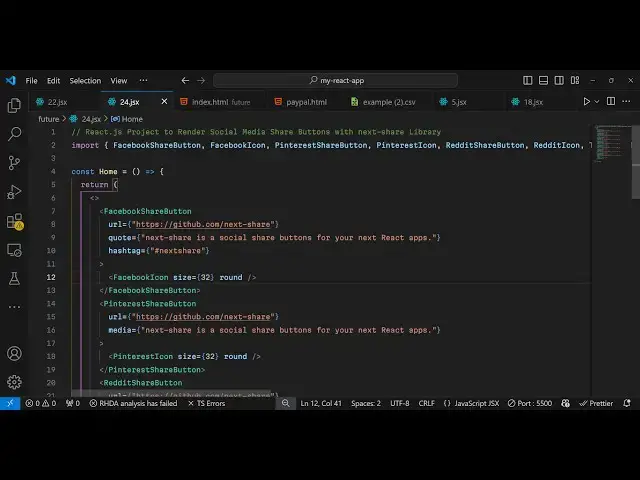Open the github.com/next-share link on line 8
This screenshot has width=640, height=480.
pos(203,224)
